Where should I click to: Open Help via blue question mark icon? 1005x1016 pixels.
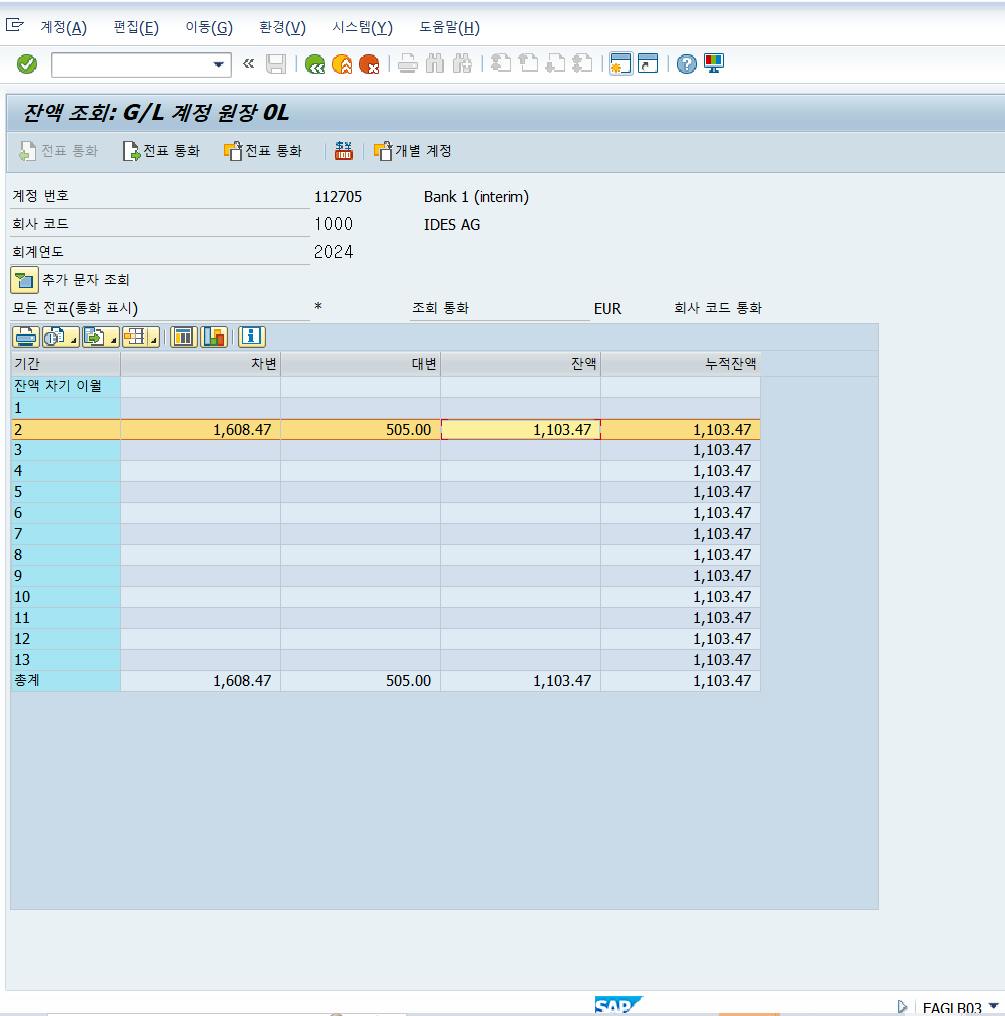click(687, 64)
